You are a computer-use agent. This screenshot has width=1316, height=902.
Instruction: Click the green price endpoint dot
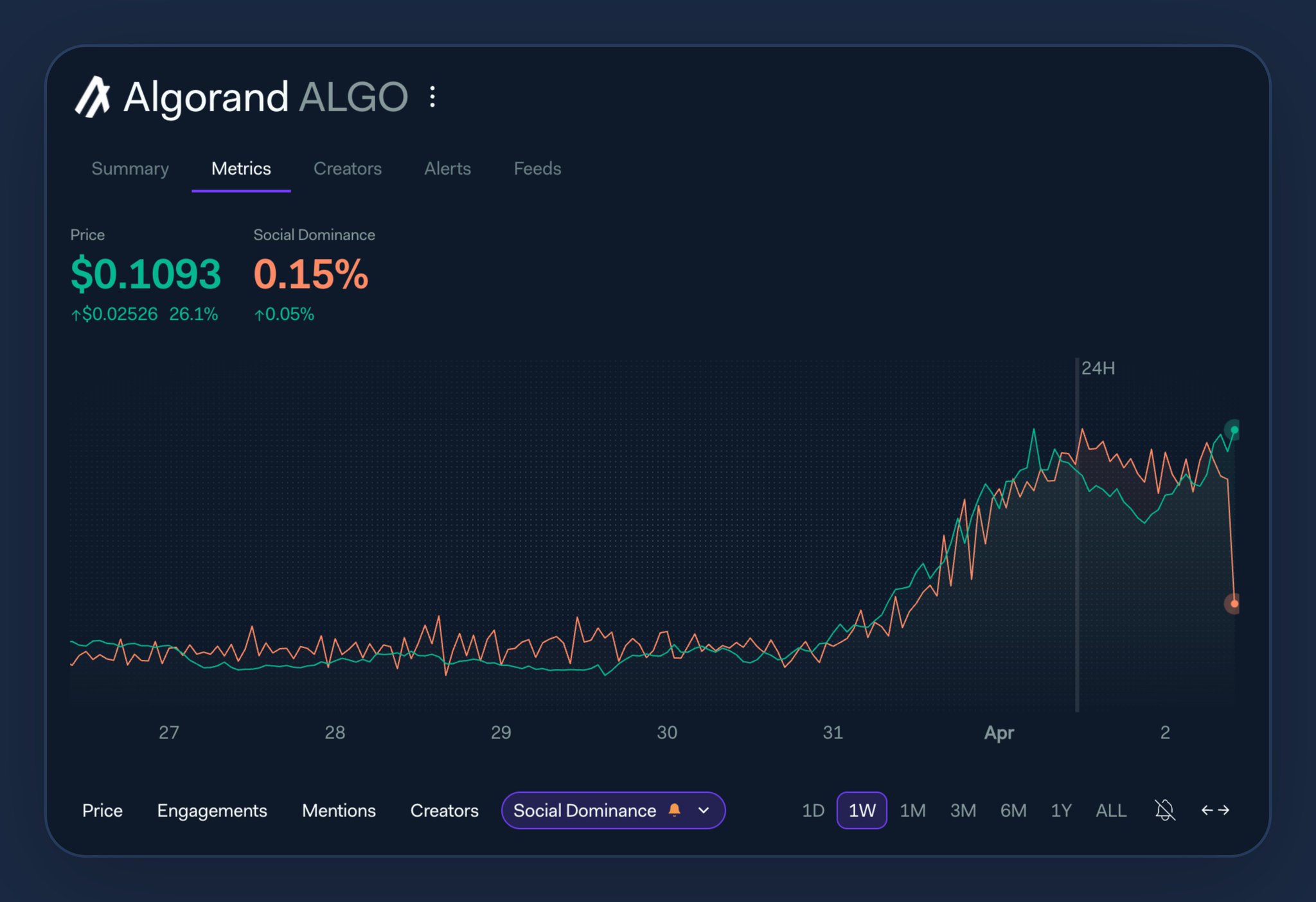tap(1234, 430)
